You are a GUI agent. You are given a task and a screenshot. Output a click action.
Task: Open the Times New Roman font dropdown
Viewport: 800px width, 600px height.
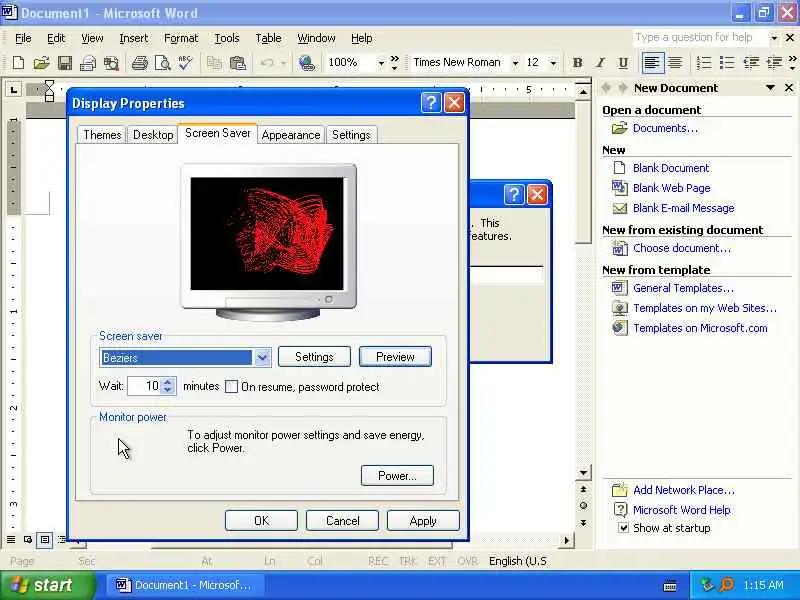click(515, 63)
